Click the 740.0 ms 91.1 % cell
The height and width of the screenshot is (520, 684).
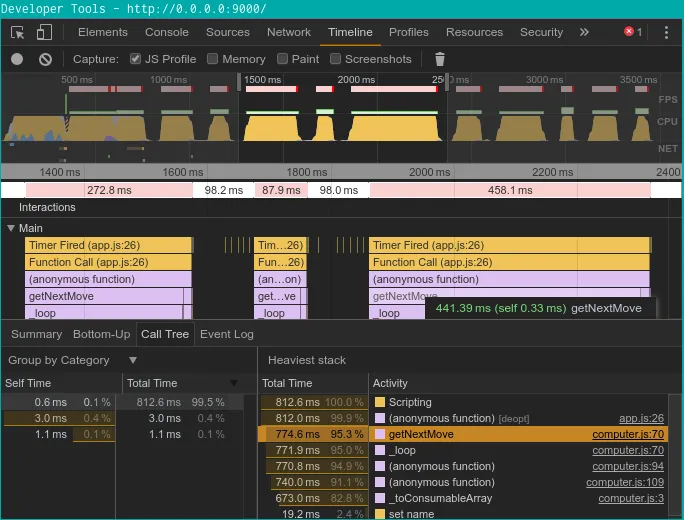point(313,482)
